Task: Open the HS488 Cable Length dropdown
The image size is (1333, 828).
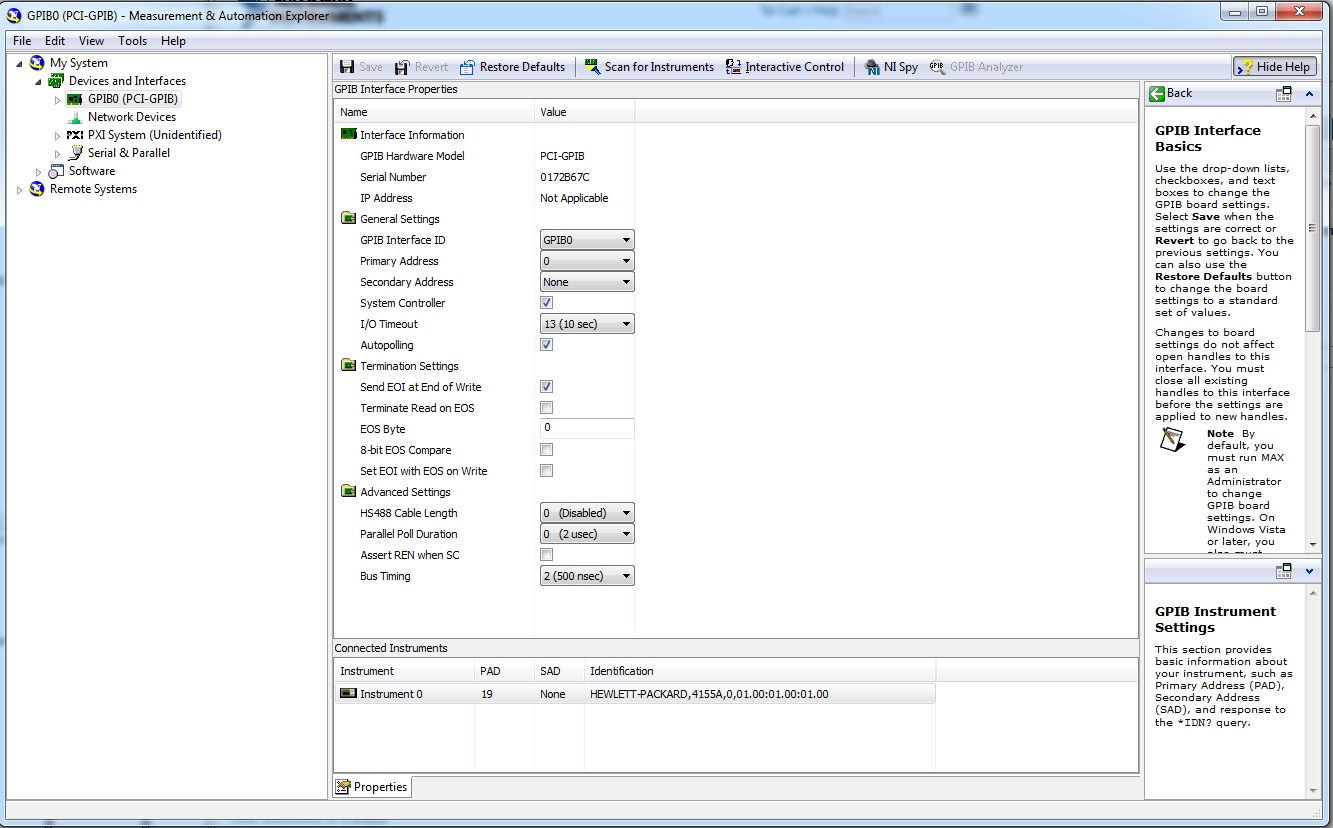Action: (x=587, y=513)
